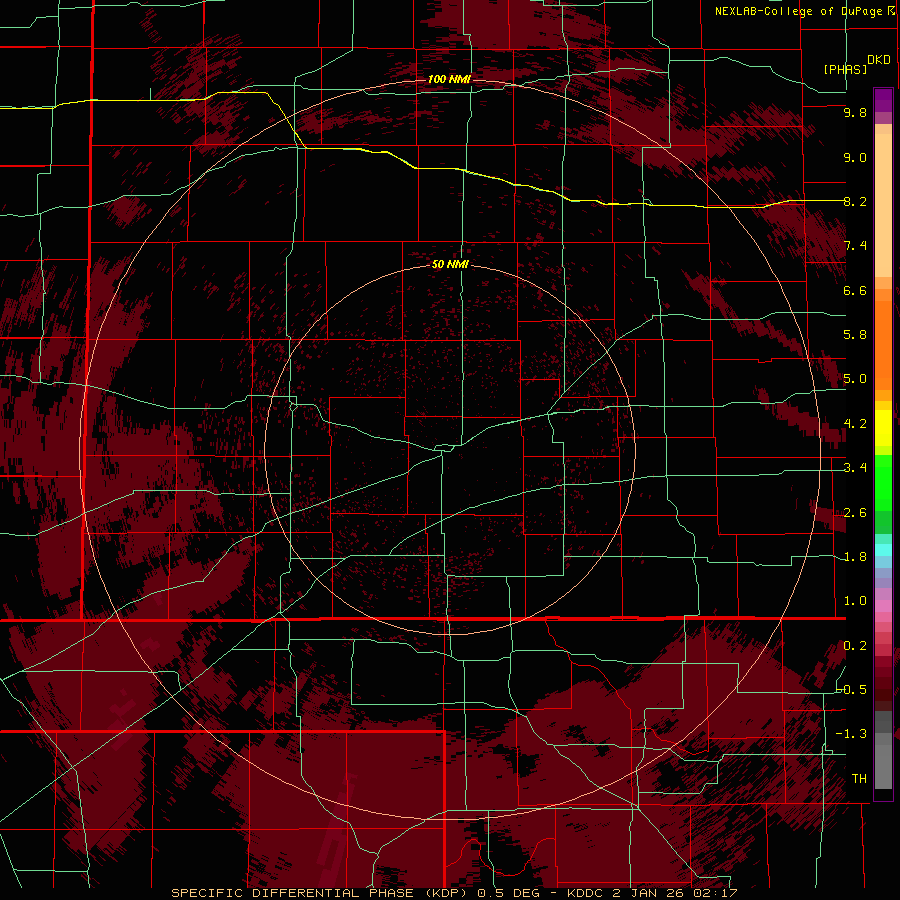Click the 5.8 legend value

click(x=855, y=335)
